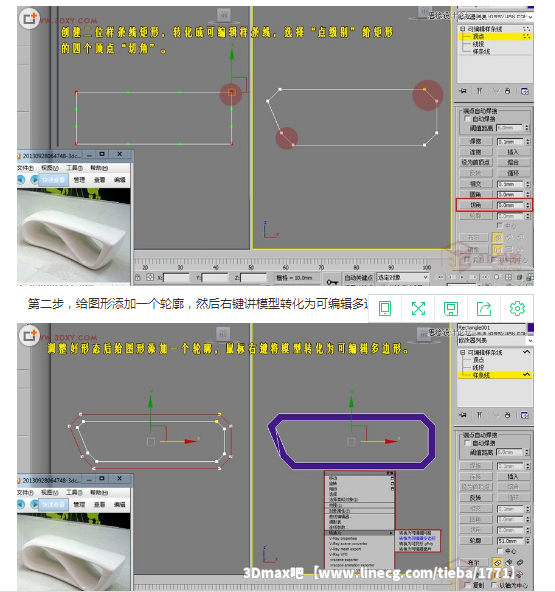Tick 自动焊接 checkbox in upper image
The height and width of the screenshot is (592, 555).
coord(467,119)
